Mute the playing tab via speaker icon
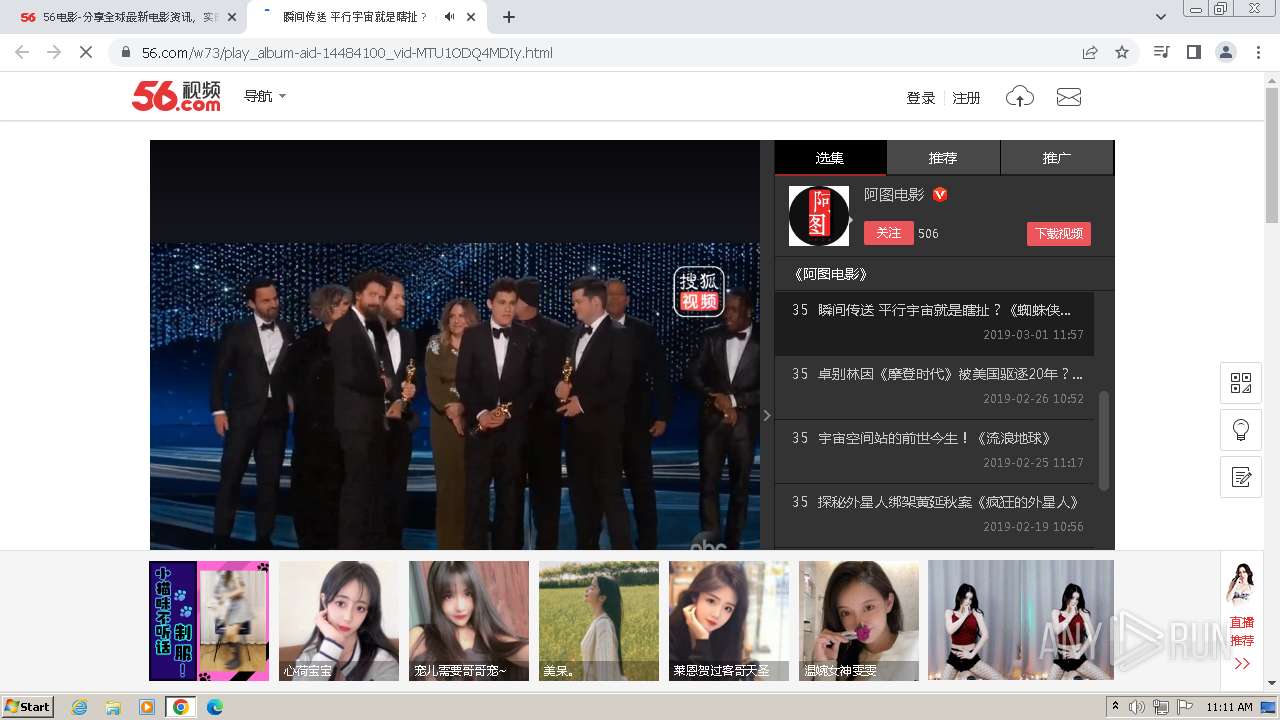 (449, 17)
